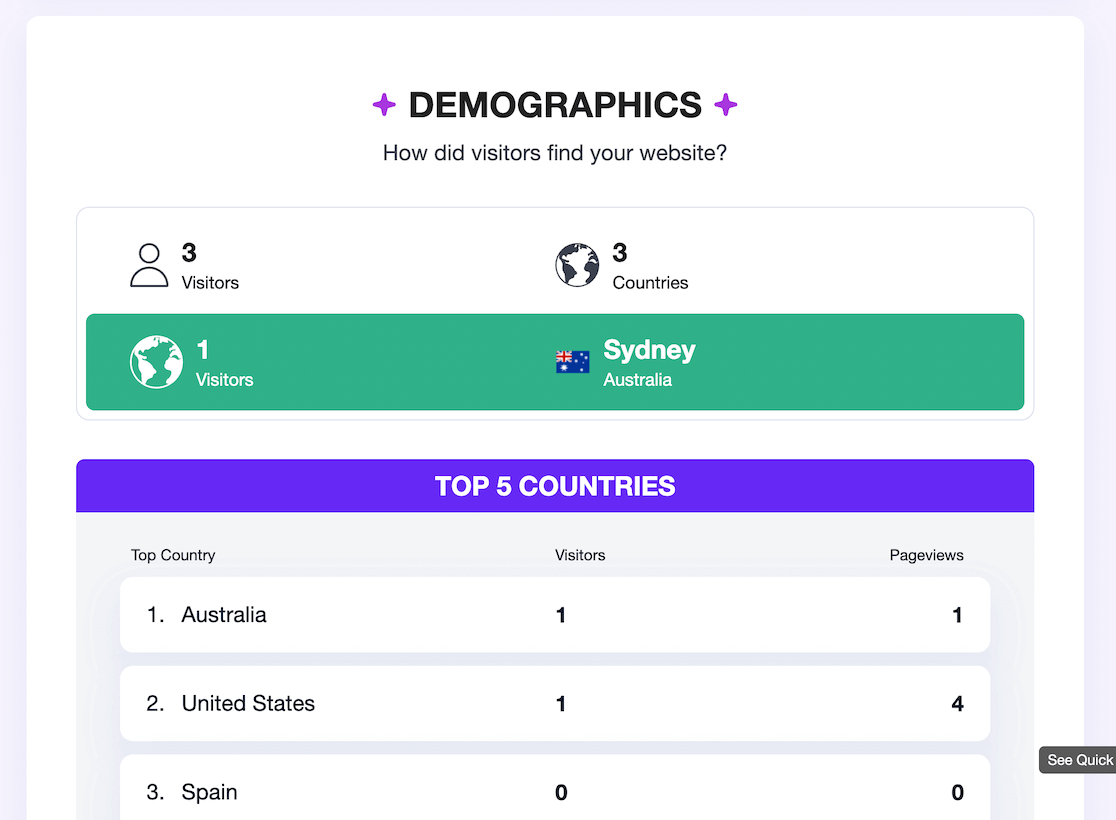Click the TOP 5 COUNTRIES header bar
The image size is (1116, 820).
pos(555,486)
